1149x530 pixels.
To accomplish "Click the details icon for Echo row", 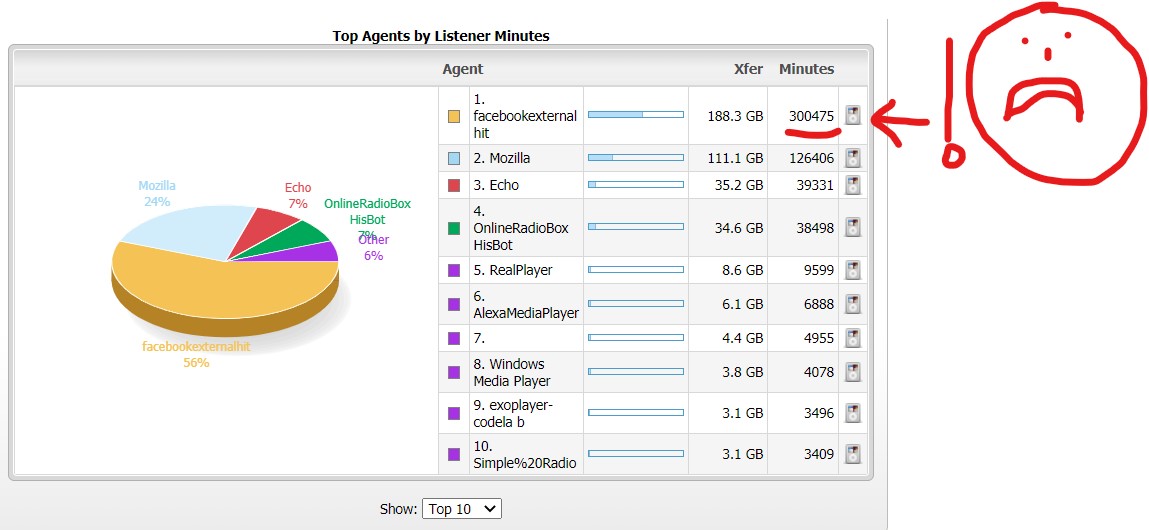I will (852, 185).
